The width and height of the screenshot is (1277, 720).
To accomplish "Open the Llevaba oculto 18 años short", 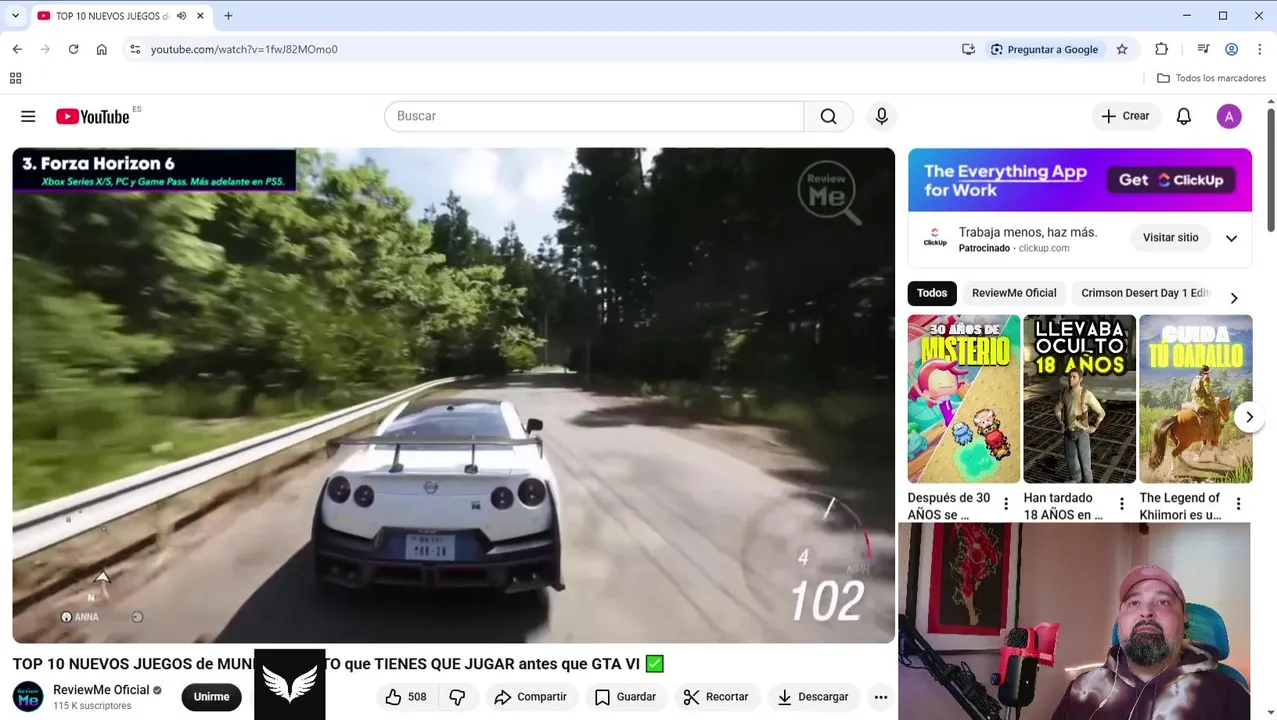I will pyautogui.click(x=1080, y=399).
